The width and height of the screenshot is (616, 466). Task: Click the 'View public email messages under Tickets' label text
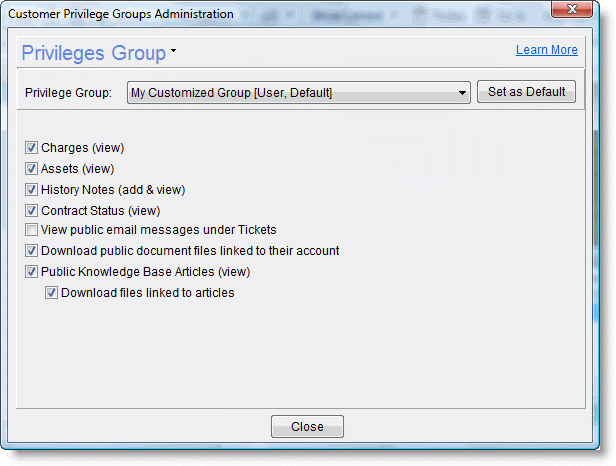tap(158, 230)
